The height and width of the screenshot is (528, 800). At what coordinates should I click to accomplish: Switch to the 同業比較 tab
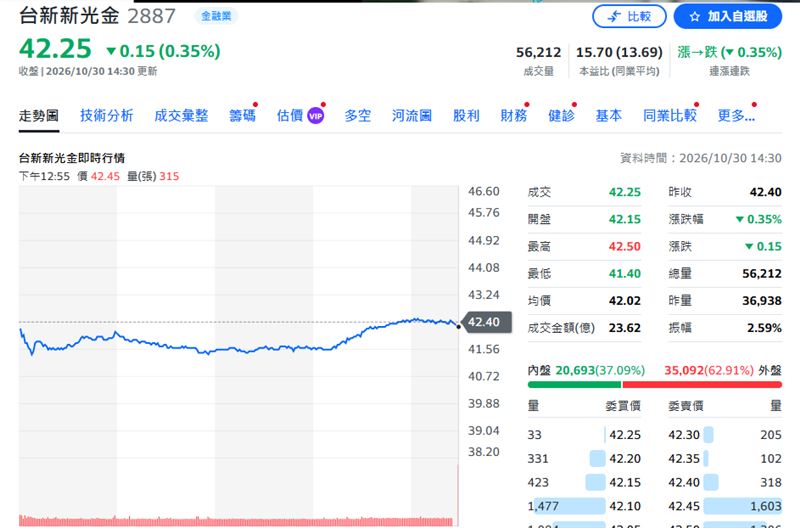click(670, 116)
